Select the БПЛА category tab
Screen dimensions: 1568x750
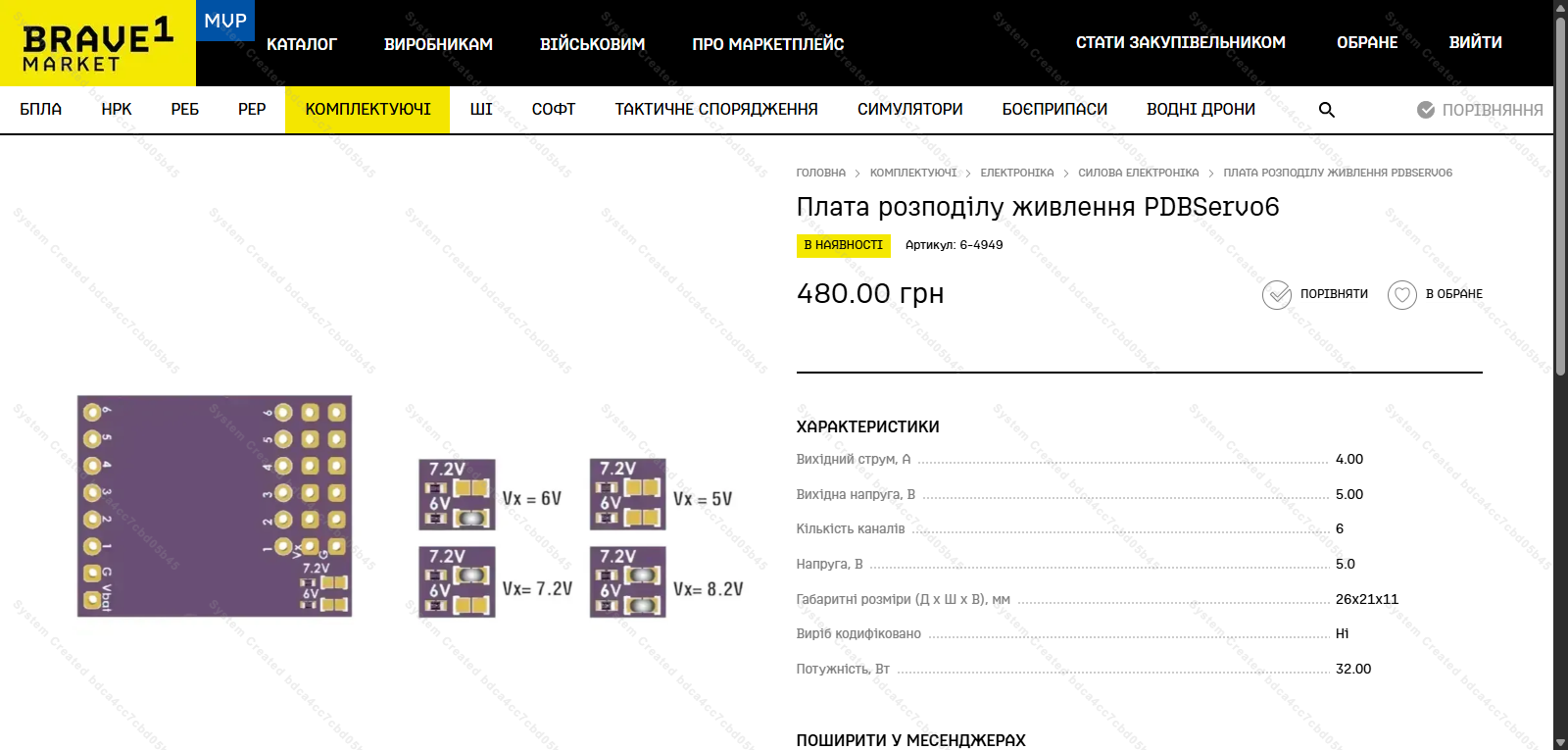(x=41, y=109)
